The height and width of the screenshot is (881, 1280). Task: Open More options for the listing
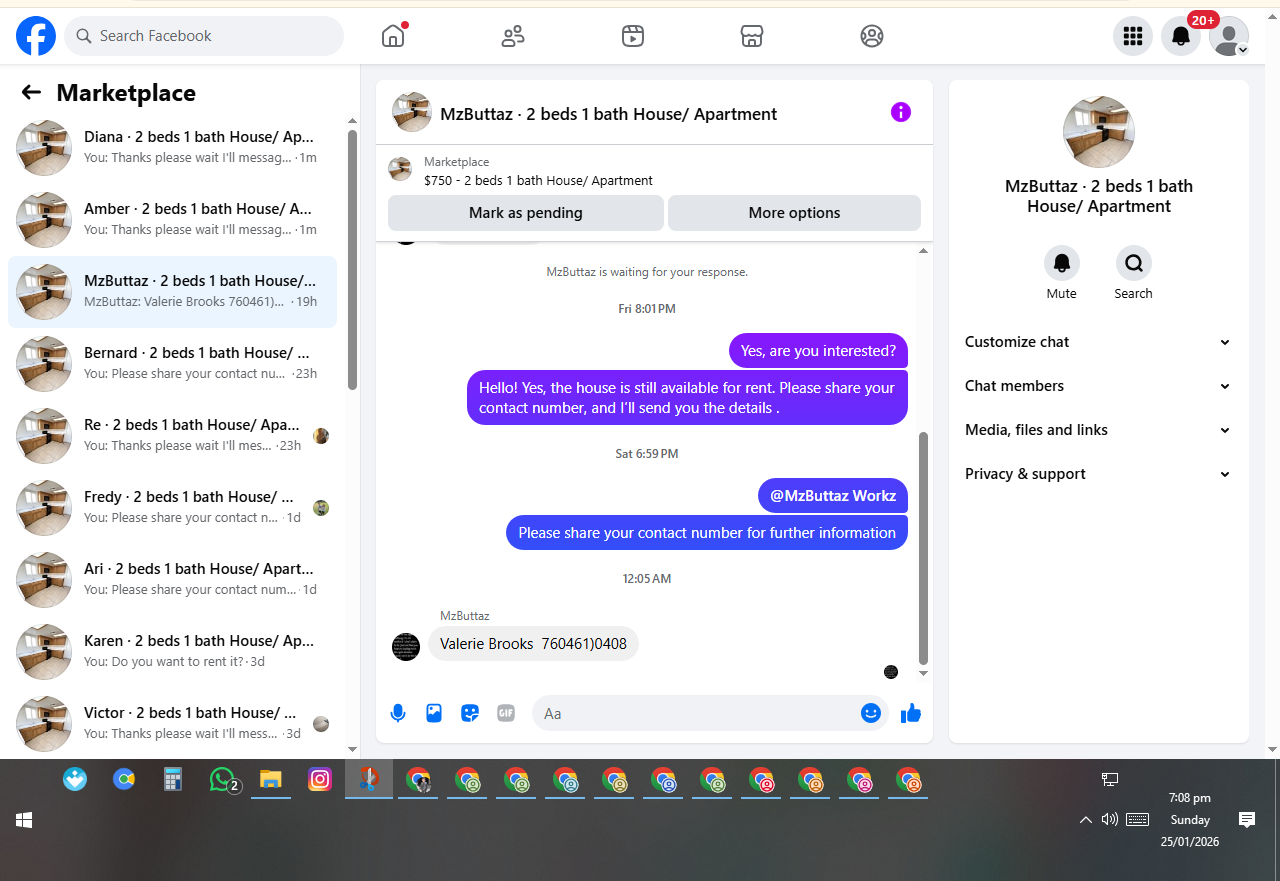795,213
